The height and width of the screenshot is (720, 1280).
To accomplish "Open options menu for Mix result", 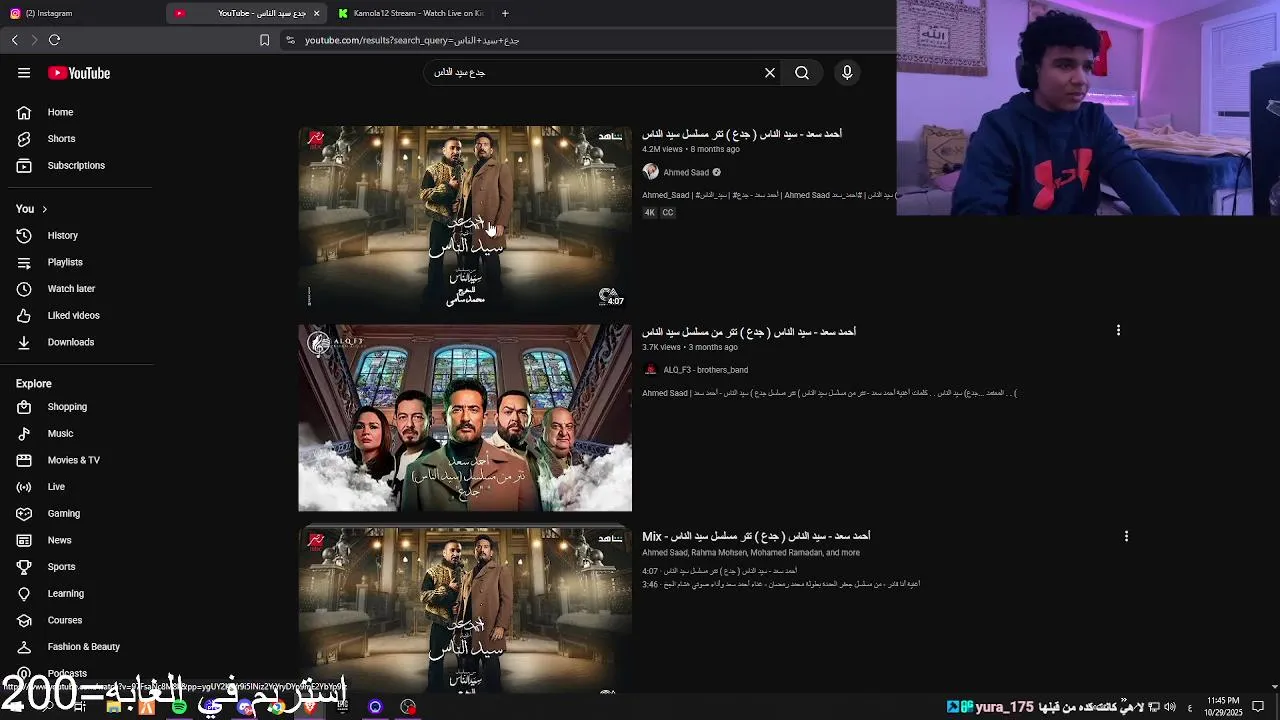I will point(1126,536).
